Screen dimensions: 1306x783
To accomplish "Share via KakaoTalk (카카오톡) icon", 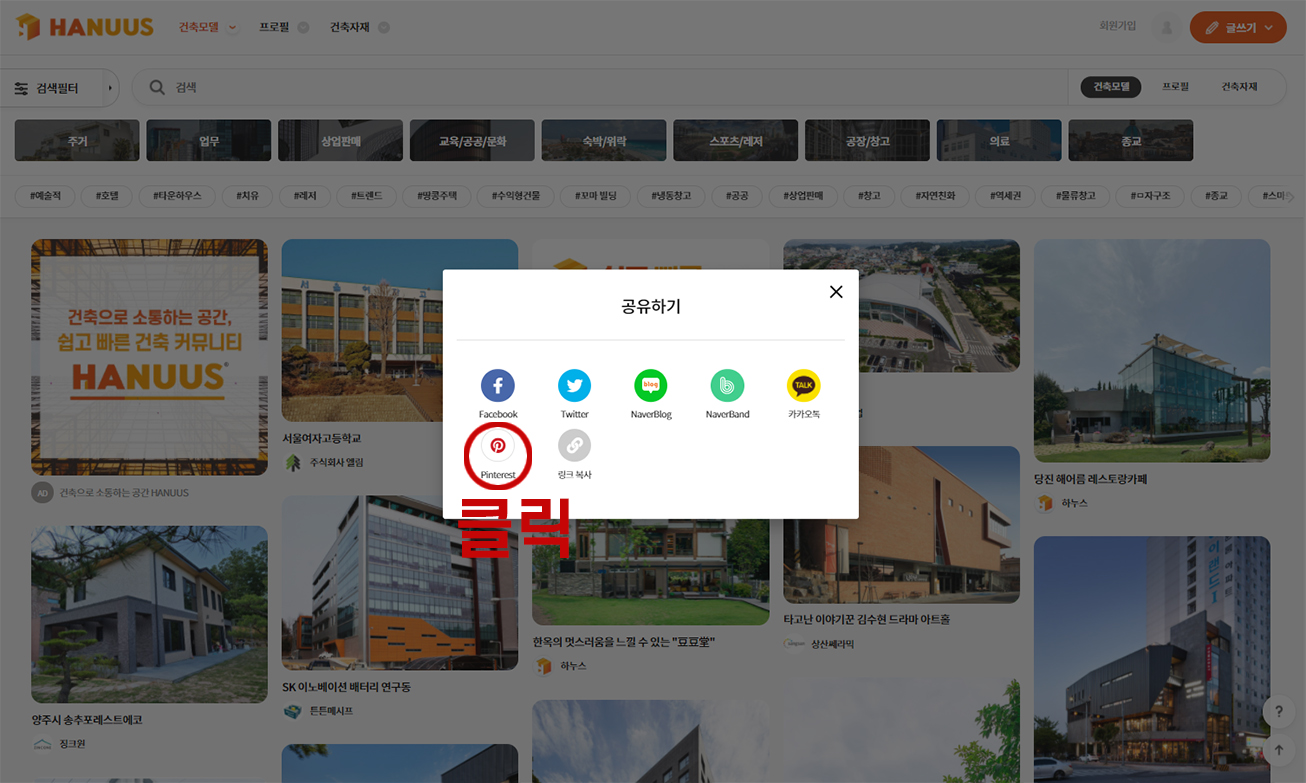I will tap(803, 386).
